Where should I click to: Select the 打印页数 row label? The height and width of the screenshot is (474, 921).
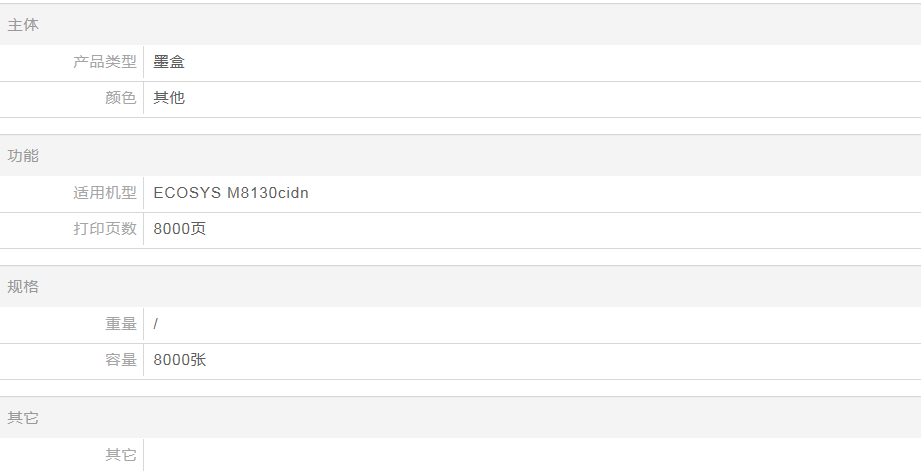[x=105, y=229]
